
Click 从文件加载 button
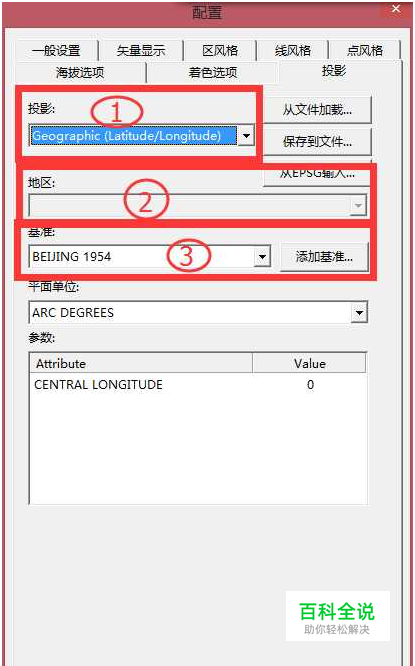(x=317, y=110)
